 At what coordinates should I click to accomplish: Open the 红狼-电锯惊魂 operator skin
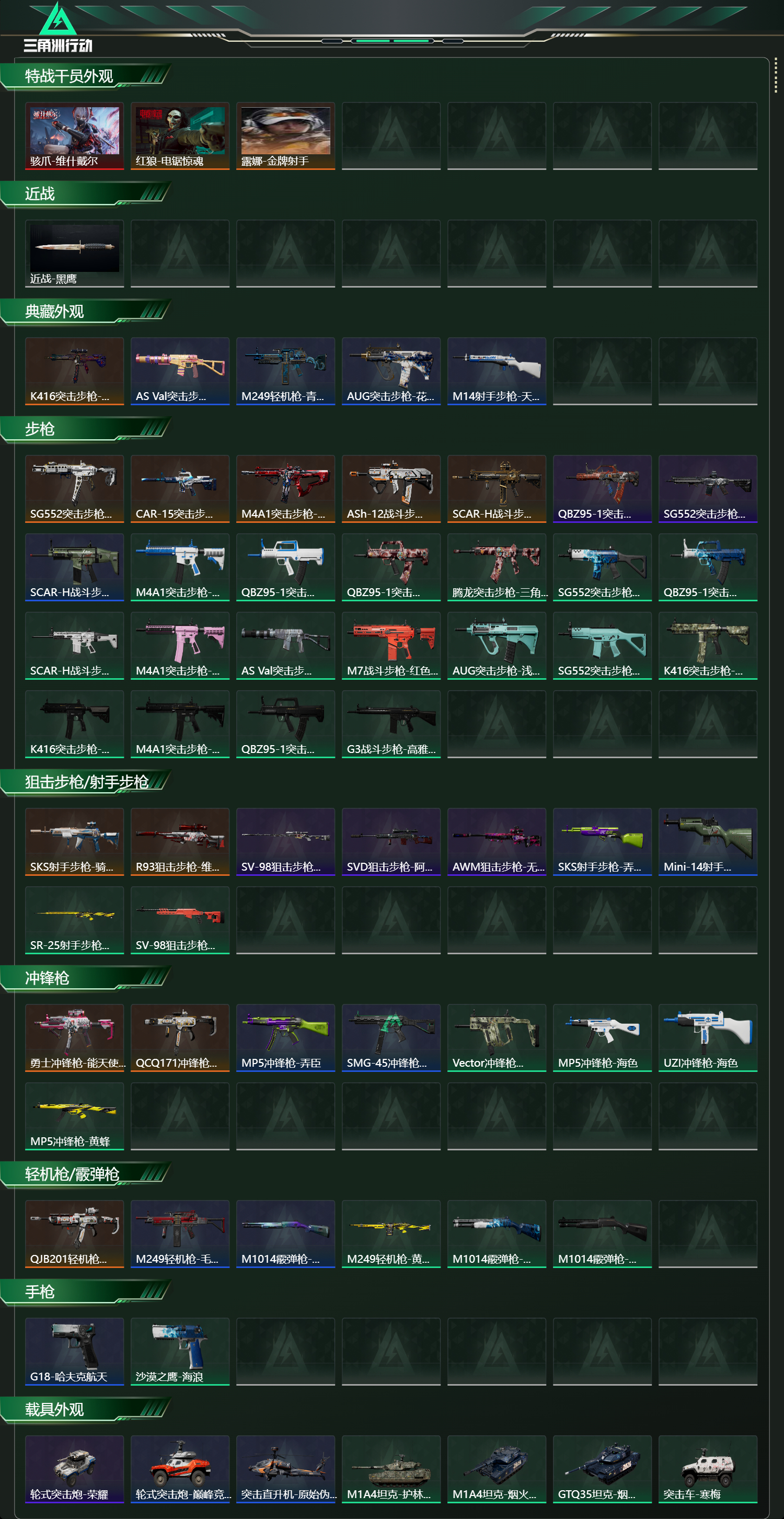[180, 136]
